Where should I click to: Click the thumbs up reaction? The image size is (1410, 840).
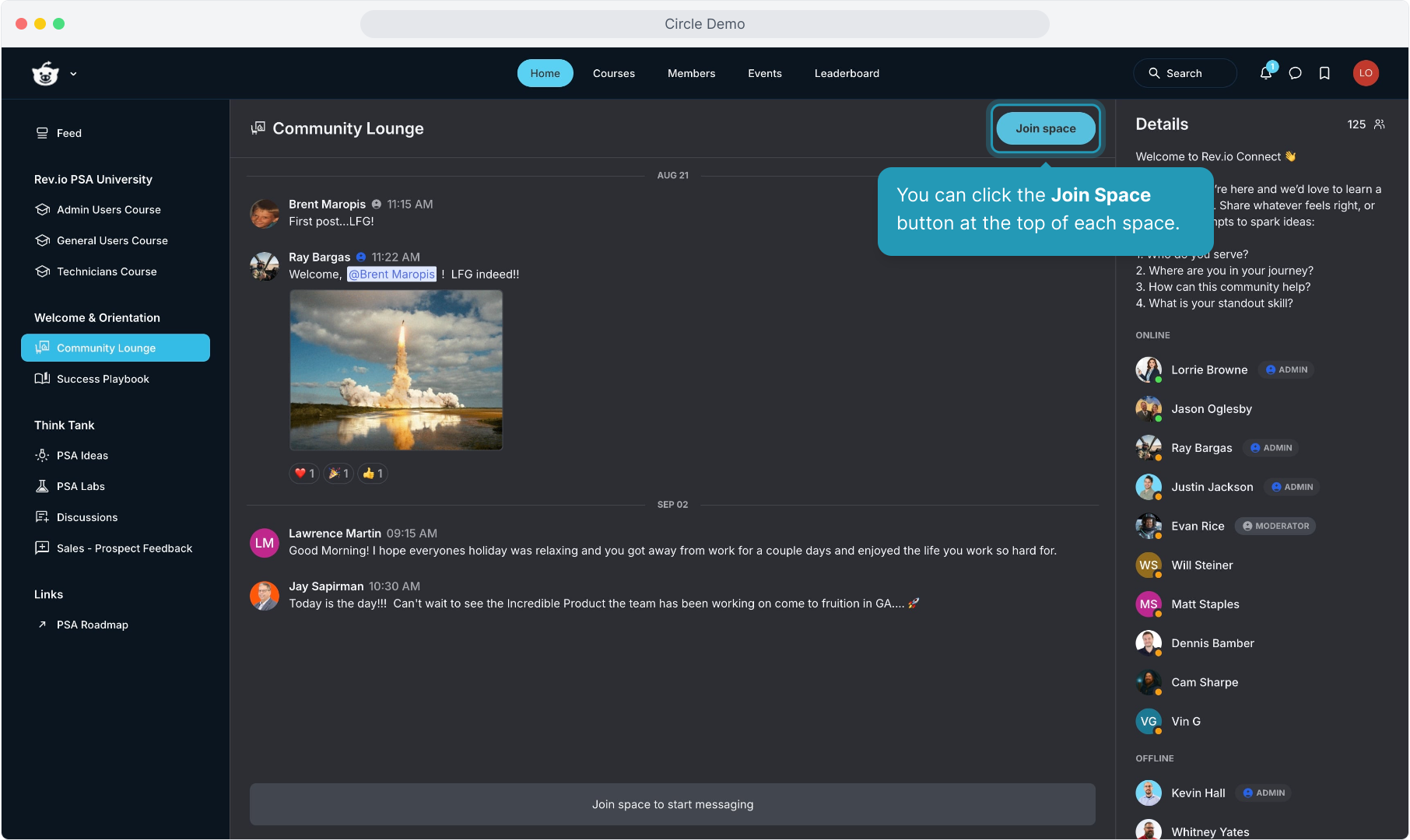pos(373,473)
